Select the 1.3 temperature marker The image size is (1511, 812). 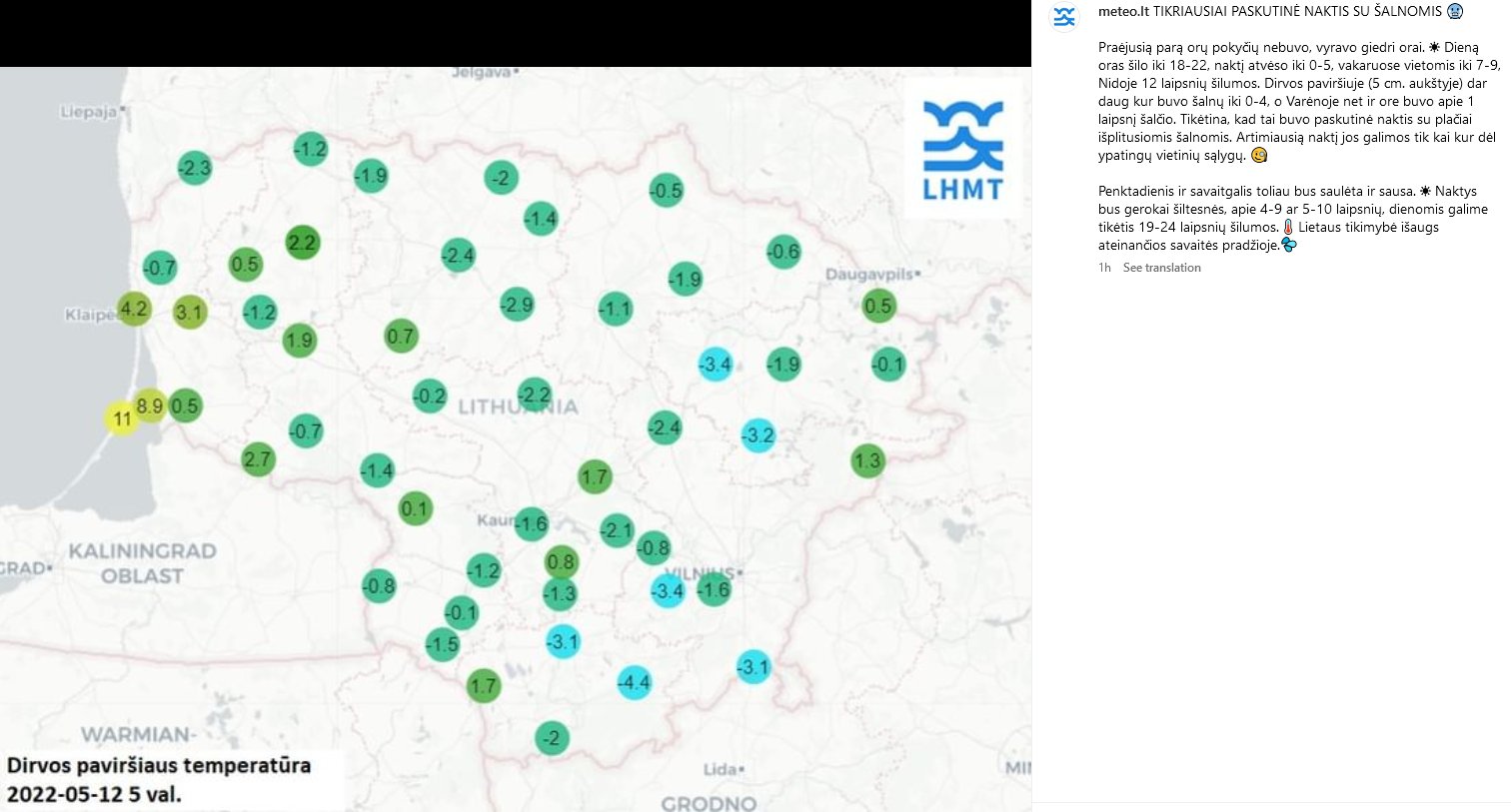[867, 460]
